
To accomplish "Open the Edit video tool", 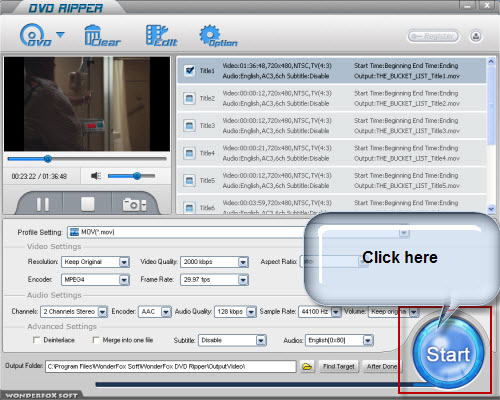I will tap(161, 35).
